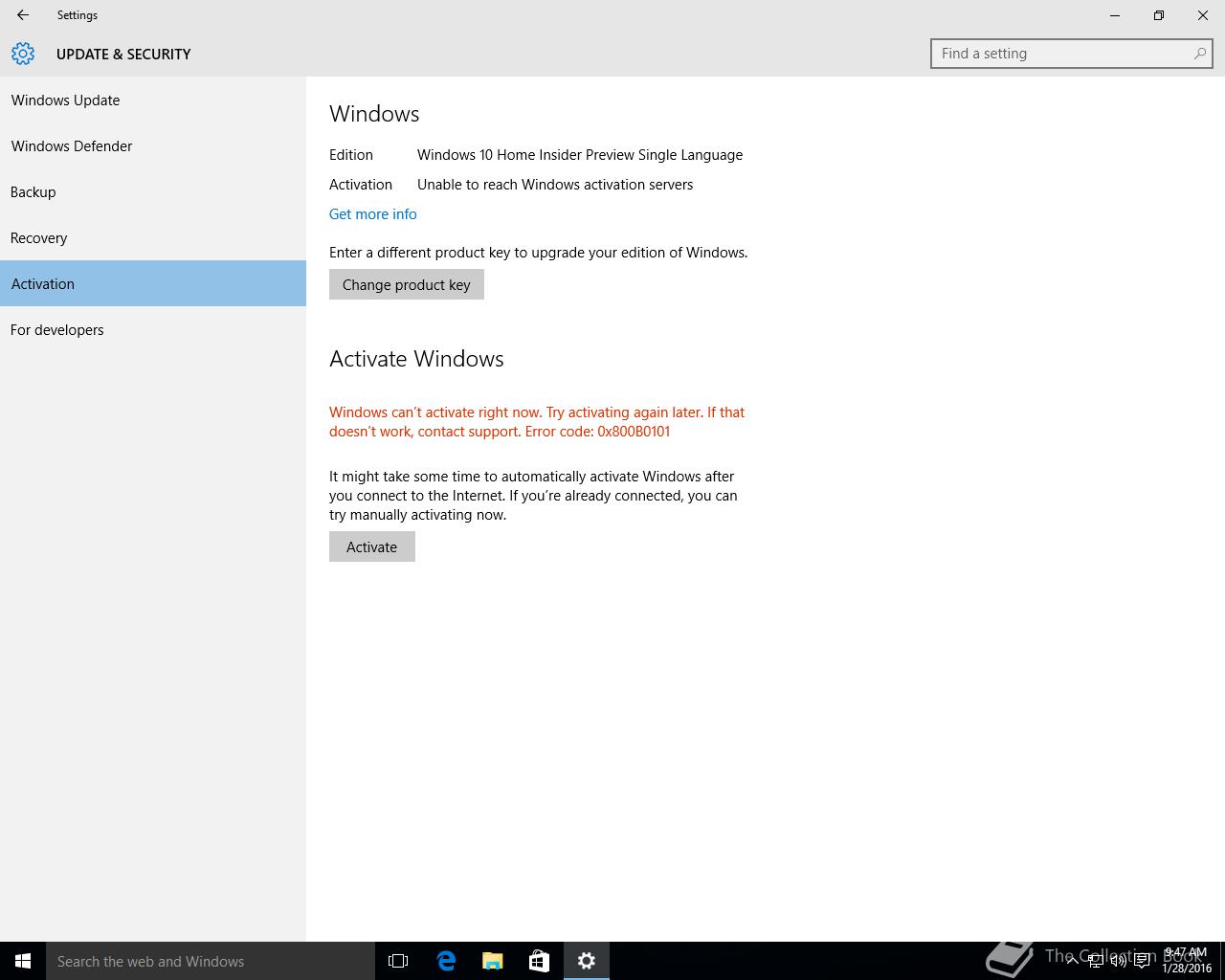Click 'Unable to reach Windows activation servers' text

555,185
